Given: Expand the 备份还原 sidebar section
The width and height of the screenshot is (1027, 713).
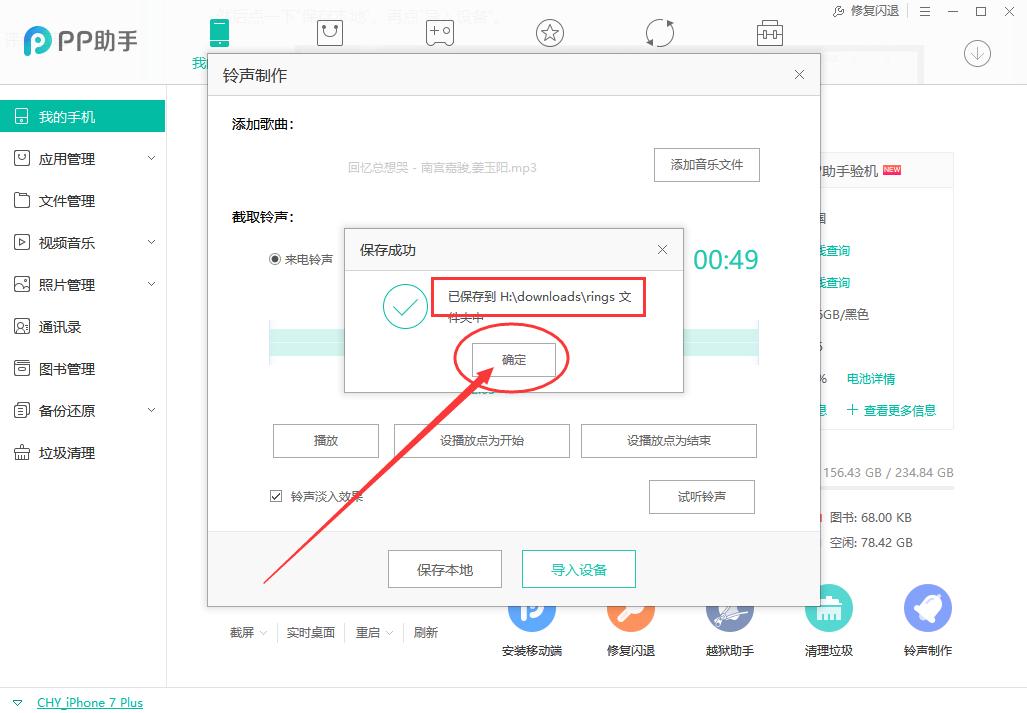Looking at the screenshot, I should (82, 410).
